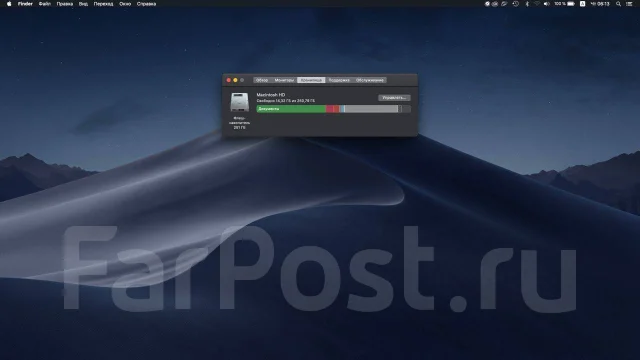Image resolution: width=640 pixels, height=360 pixels.
Task: Click the Time Machine menu bar icon
Action: coord(516,4)
